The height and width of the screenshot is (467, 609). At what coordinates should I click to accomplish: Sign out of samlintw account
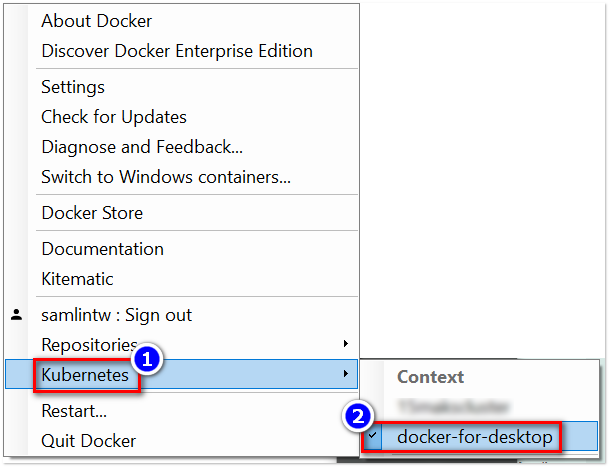click(116, 315)
